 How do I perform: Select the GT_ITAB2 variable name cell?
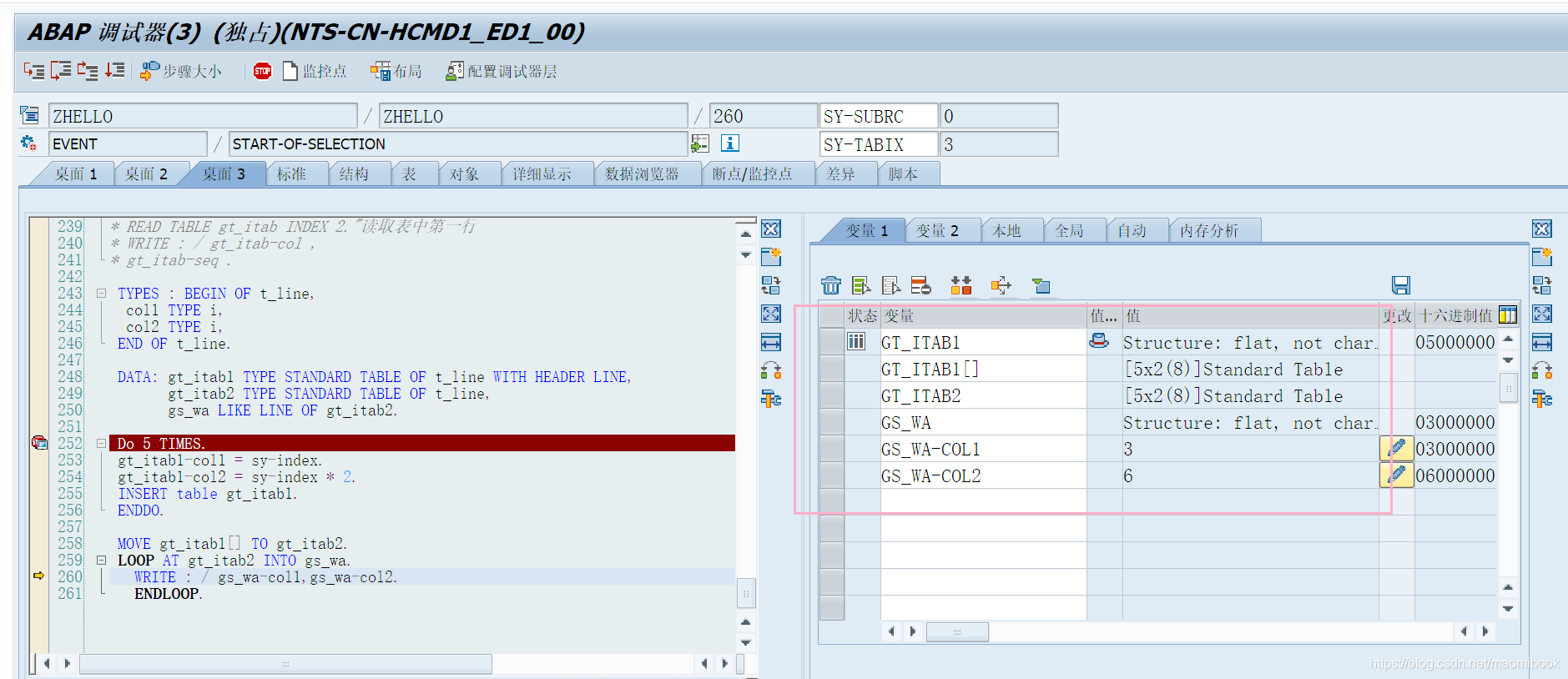coord(983,395)
